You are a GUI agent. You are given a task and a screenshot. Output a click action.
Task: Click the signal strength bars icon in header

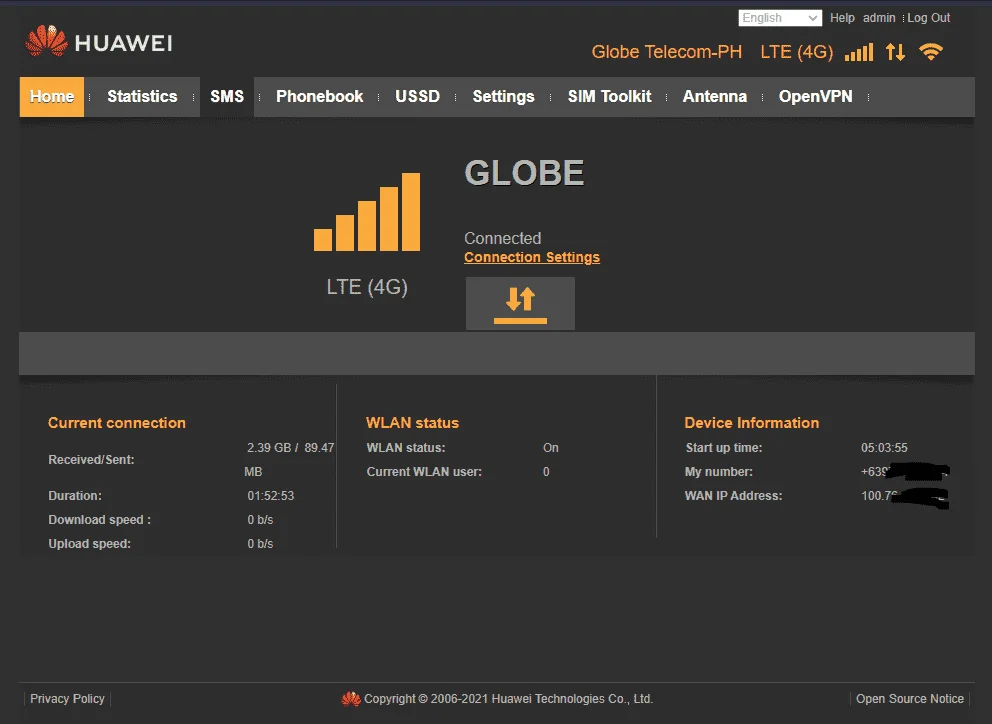(x=859, y=52)
